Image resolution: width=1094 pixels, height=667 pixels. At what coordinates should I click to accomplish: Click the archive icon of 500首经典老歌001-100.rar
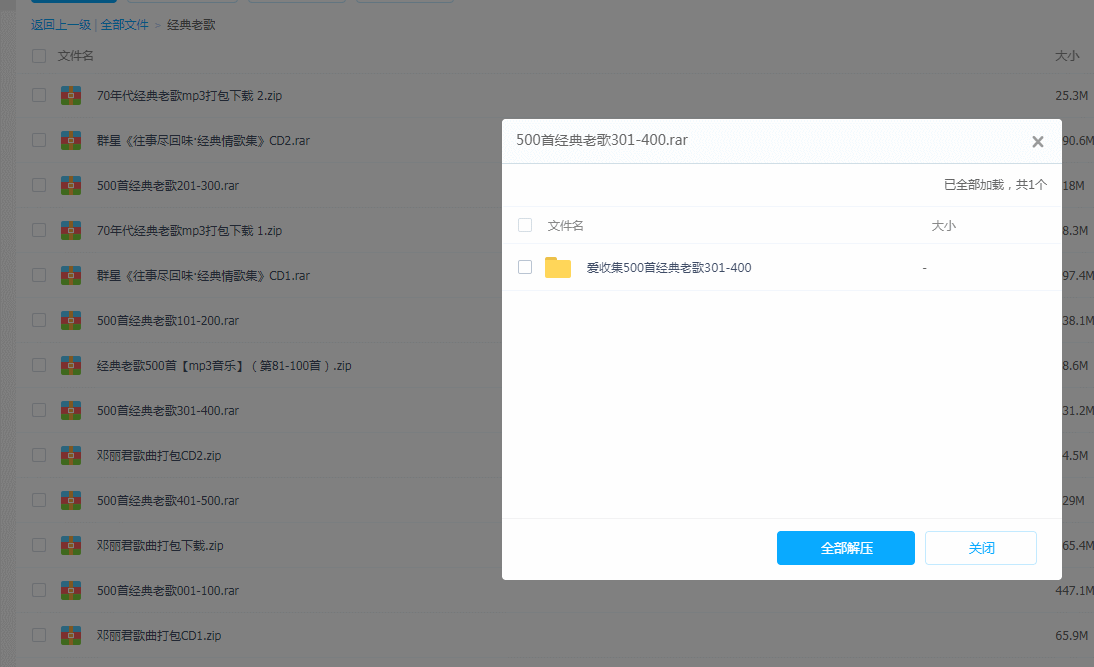(70, 590)
